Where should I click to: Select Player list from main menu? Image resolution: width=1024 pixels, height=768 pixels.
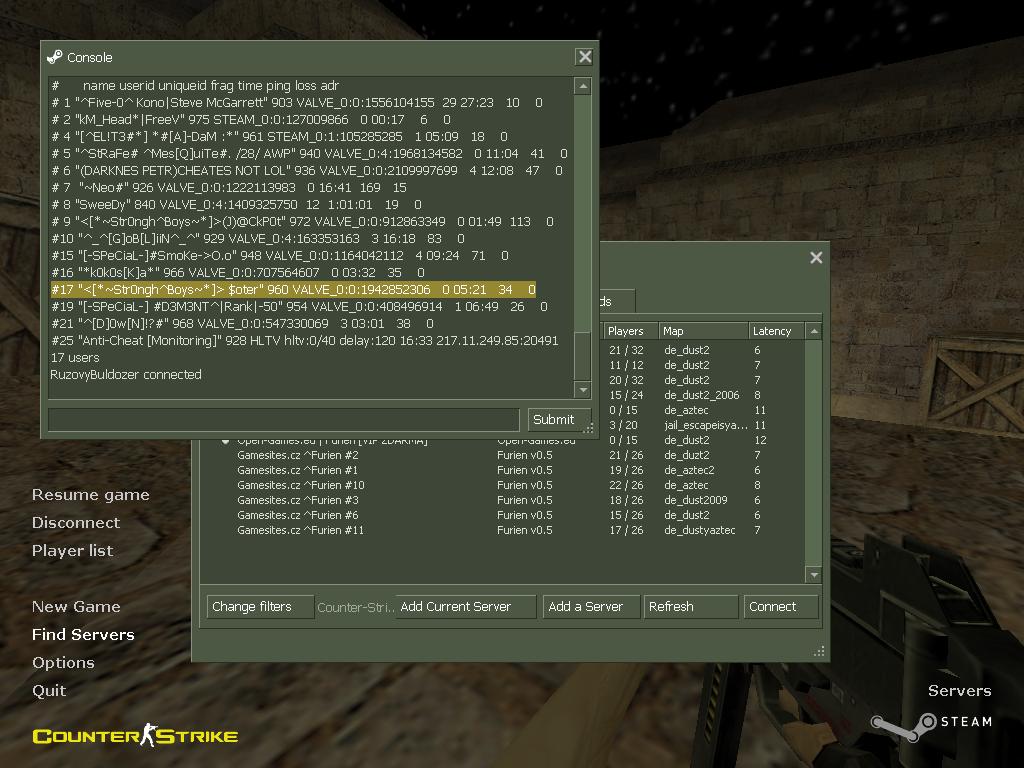pyautogui.click(x=72, y=551)
